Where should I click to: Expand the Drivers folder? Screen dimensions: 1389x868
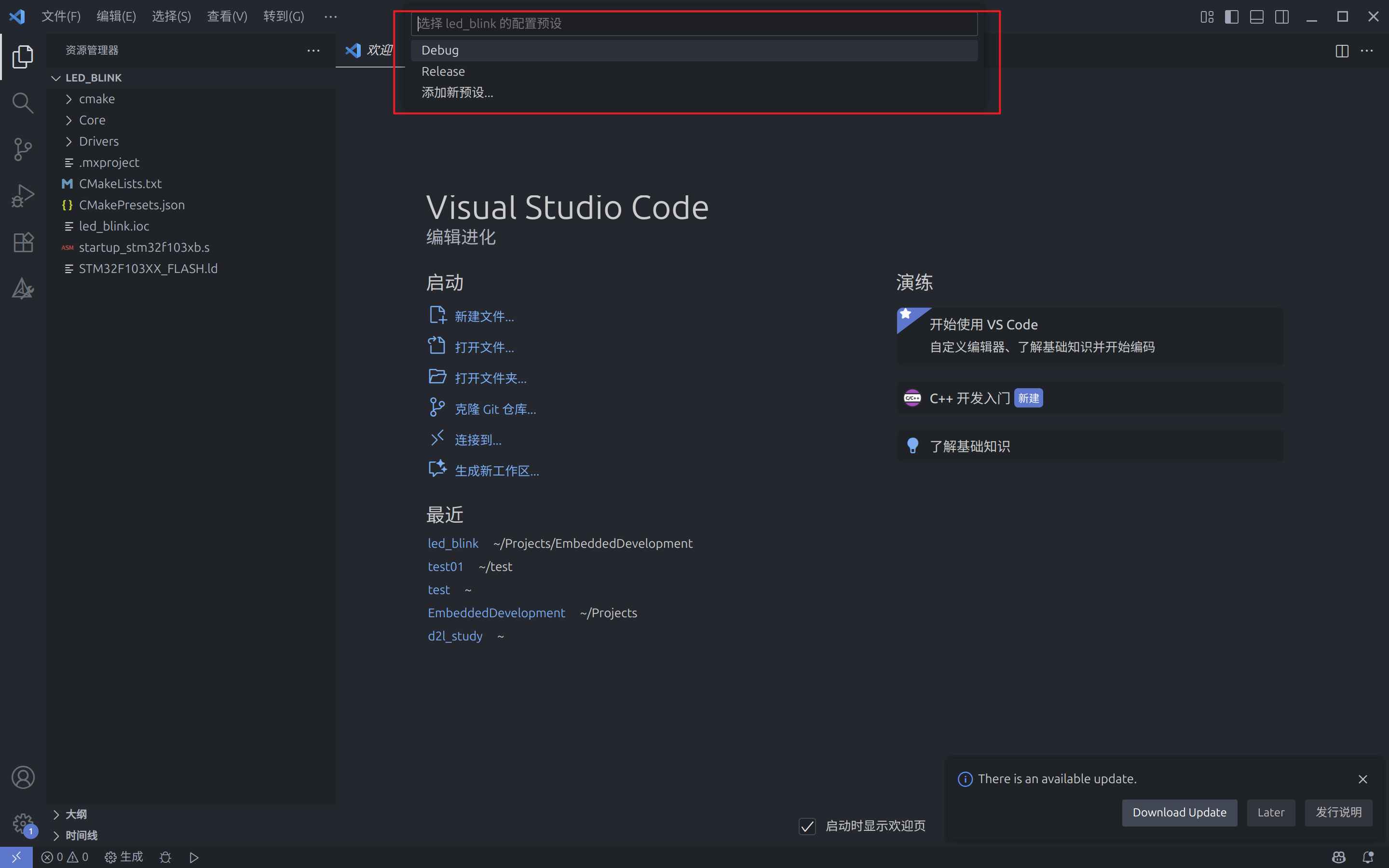[x=98, y=141]
